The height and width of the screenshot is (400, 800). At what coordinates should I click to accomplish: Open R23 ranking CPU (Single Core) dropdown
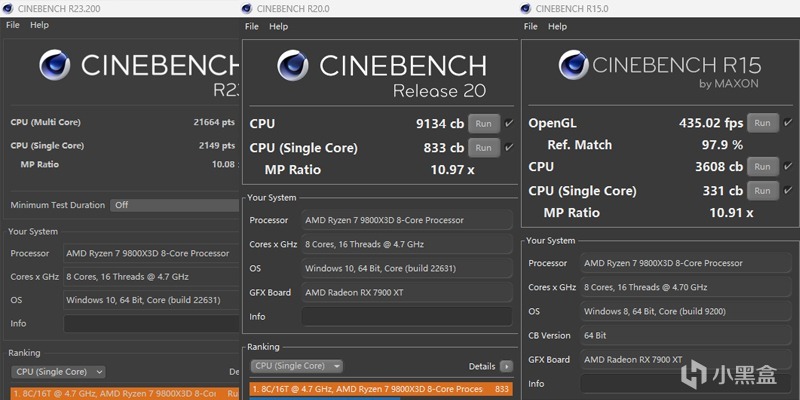click(60, 372)
